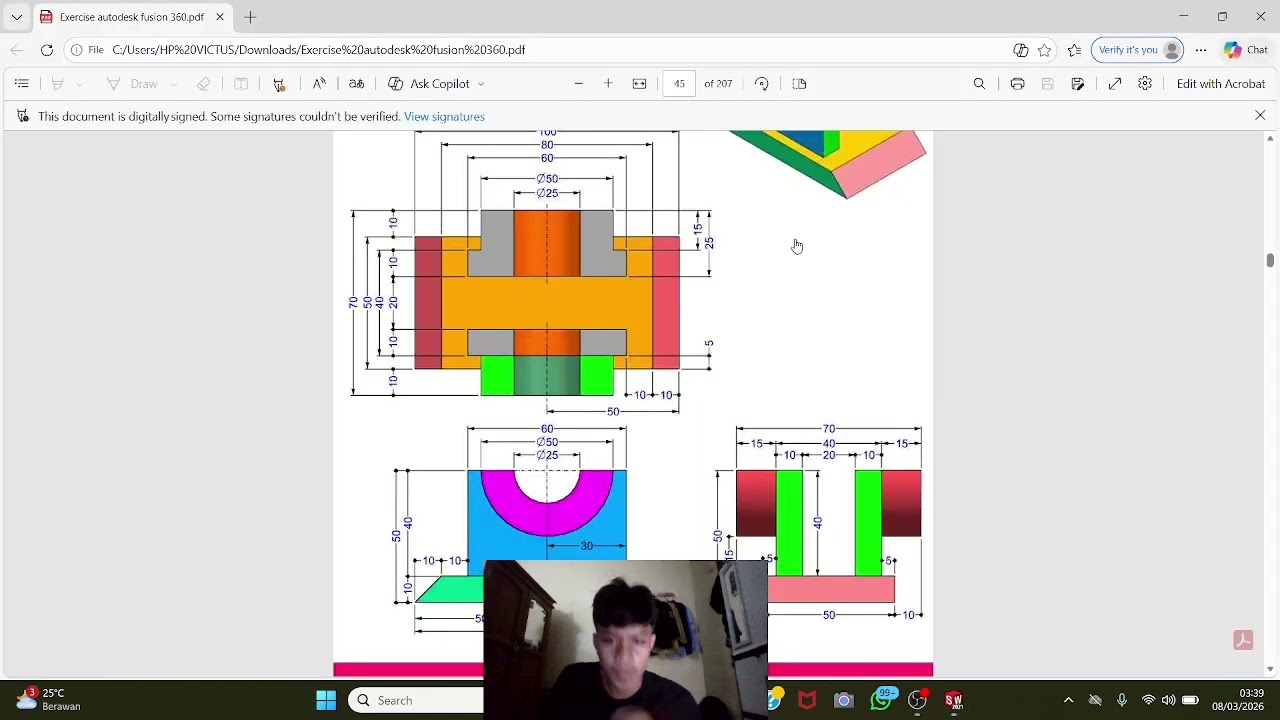Screen dimensions: 1280x720
Task: Switch to OBS Studio on taskbar
Action: coord(917,700)
